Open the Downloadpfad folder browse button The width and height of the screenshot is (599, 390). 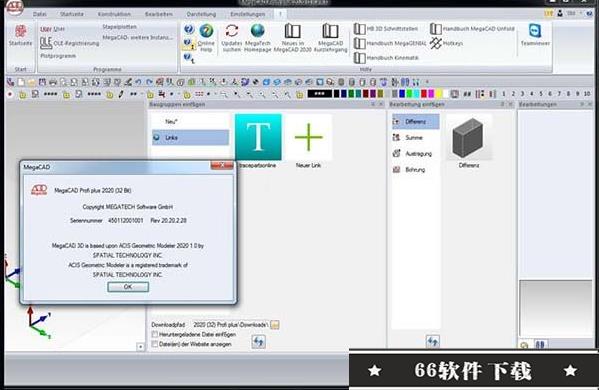pyautogui.click(x=275, y=325)
